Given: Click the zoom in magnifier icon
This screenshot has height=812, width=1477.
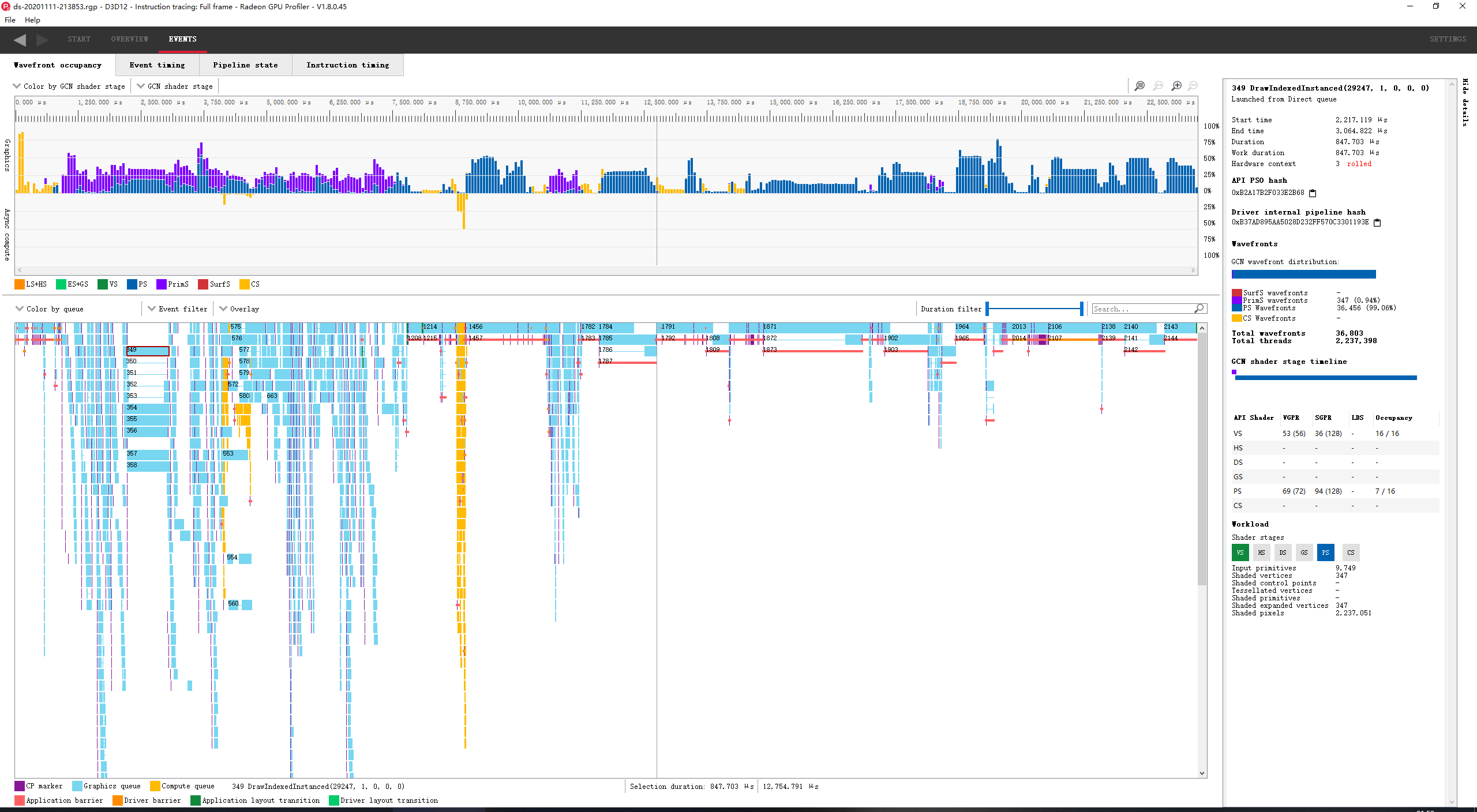Looking at the screenshot, I should pyautogui.click(x=1176, y=86).
